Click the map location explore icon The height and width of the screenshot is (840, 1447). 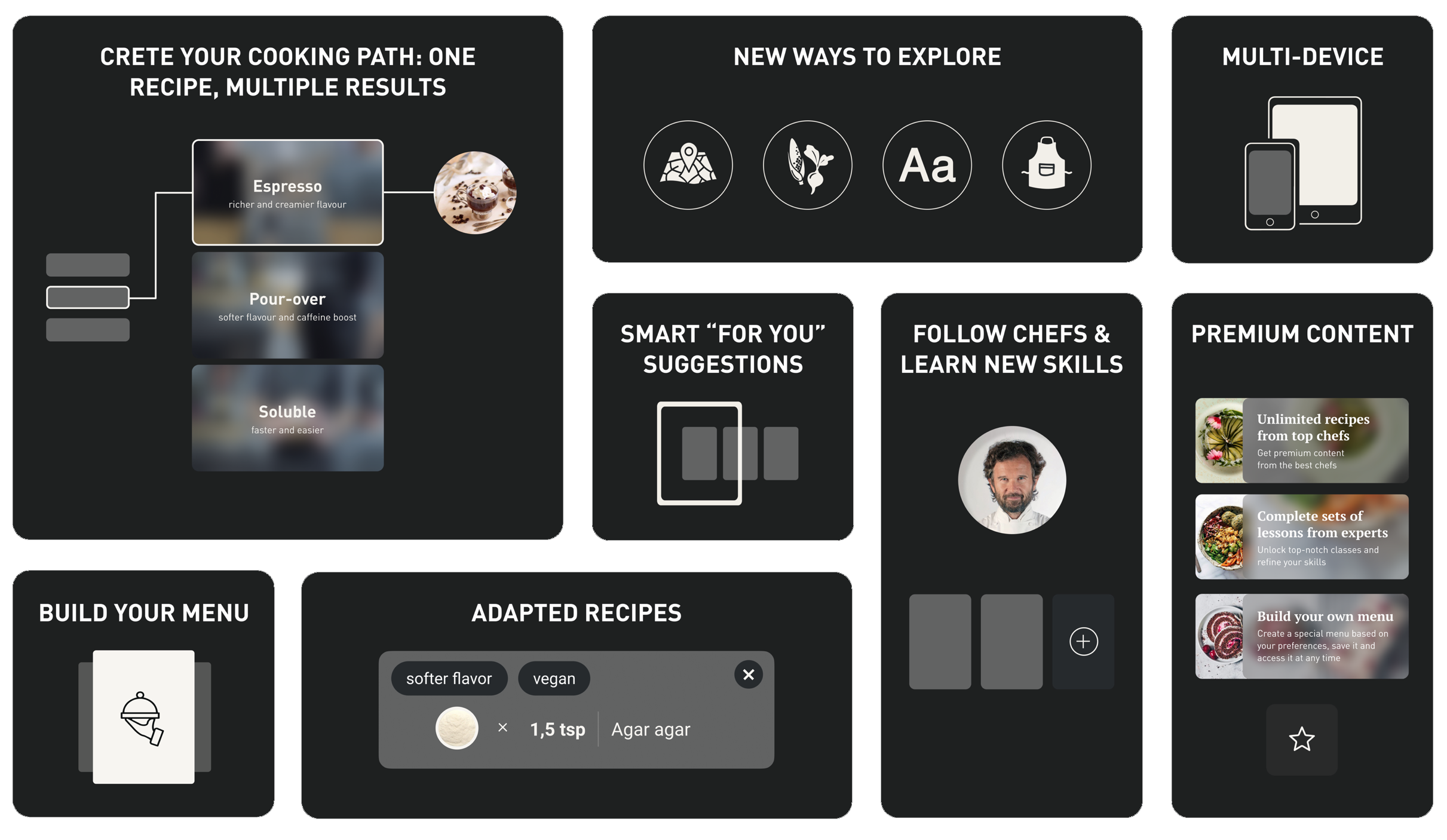(688, 165)
